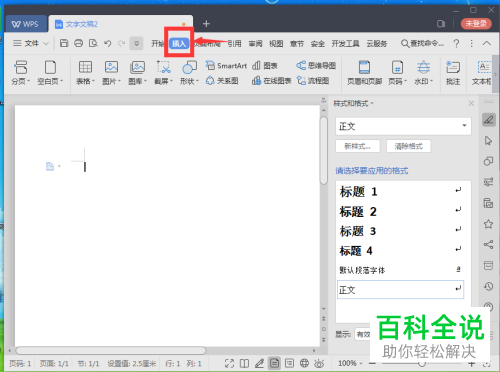Click the 新样式 button
The image size is (500, 372).
click(358, 146)
